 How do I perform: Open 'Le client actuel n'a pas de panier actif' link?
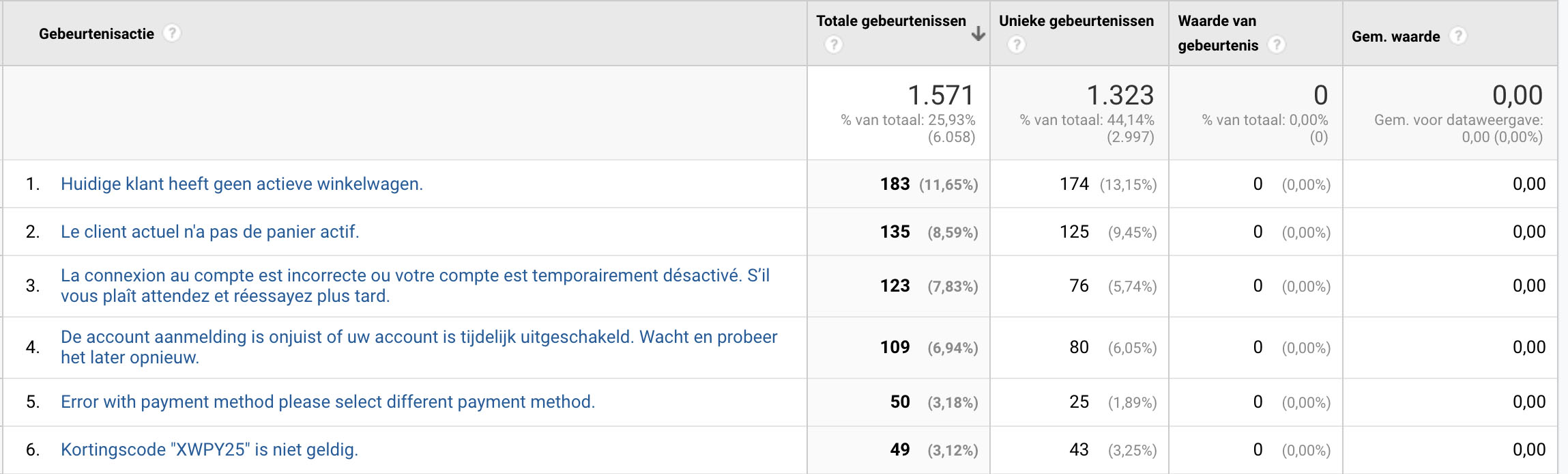coord(209,232)
